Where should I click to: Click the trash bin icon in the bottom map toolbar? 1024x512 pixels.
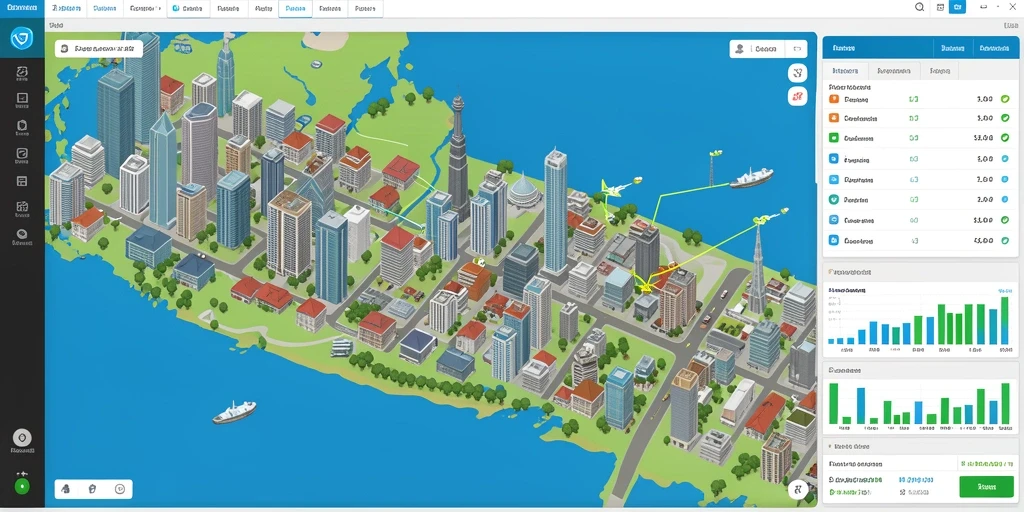pyautogui.click(x=92, y=488)
